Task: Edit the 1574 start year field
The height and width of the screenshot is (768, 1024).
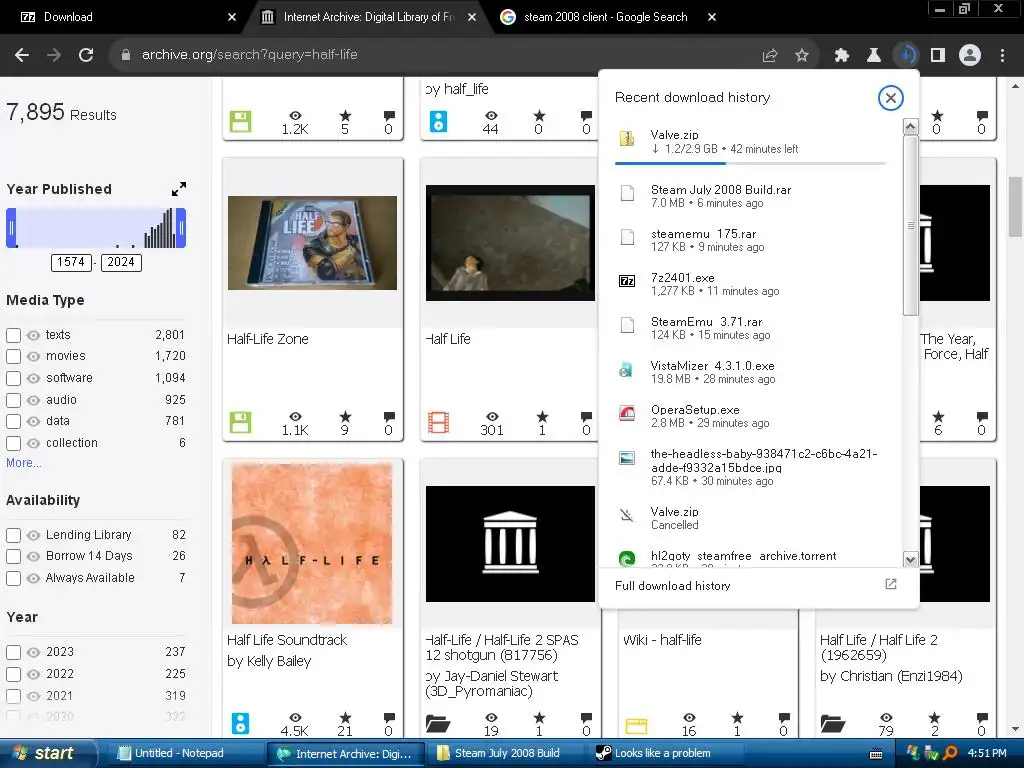Action: tap(71, 263)
